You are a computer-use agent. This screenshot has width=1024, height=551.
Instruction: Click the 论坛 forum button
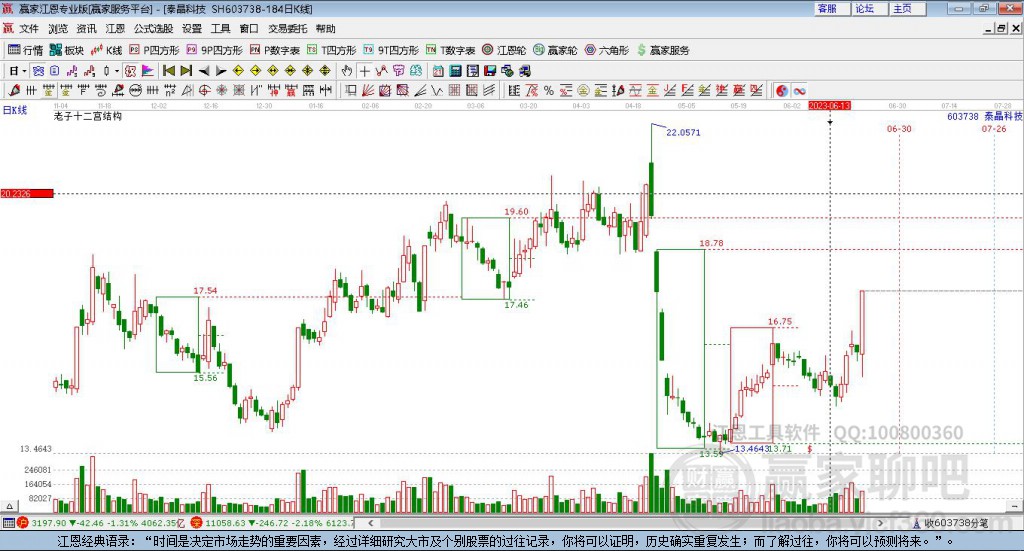tap(869, 8)
